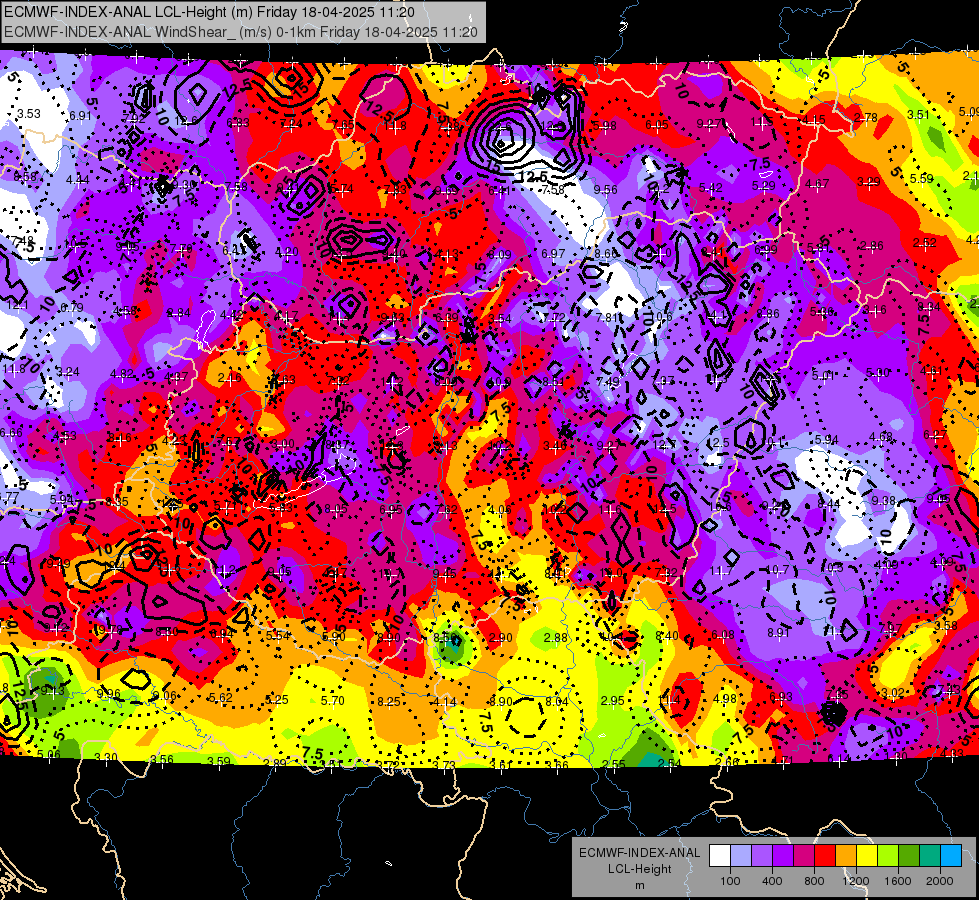Viewport: 979px width, 900px height.
Task: Click the LCL-Height title line at top
Action: [209, 12]
